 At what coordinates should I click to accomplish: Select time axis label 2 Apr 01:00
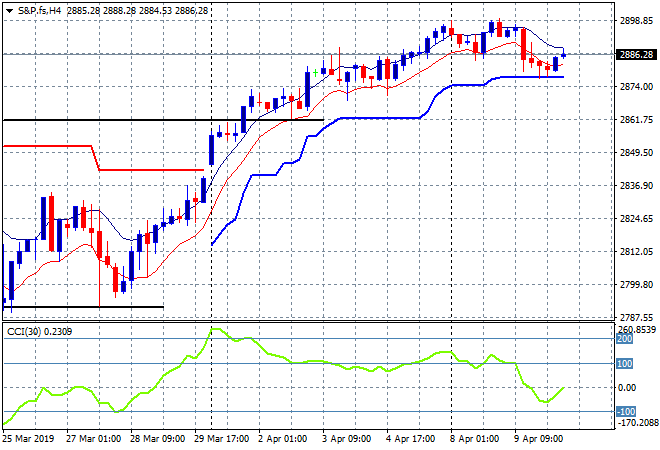click(x=282, y=439)
